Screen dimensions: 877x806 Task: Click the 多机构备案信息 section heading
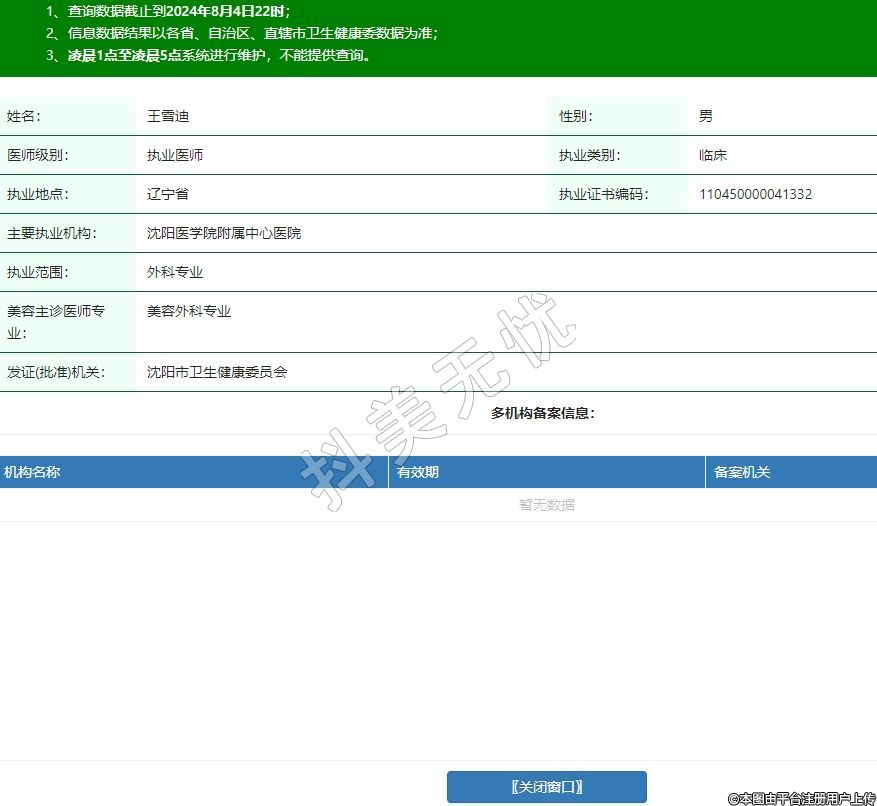click(543, 413)
